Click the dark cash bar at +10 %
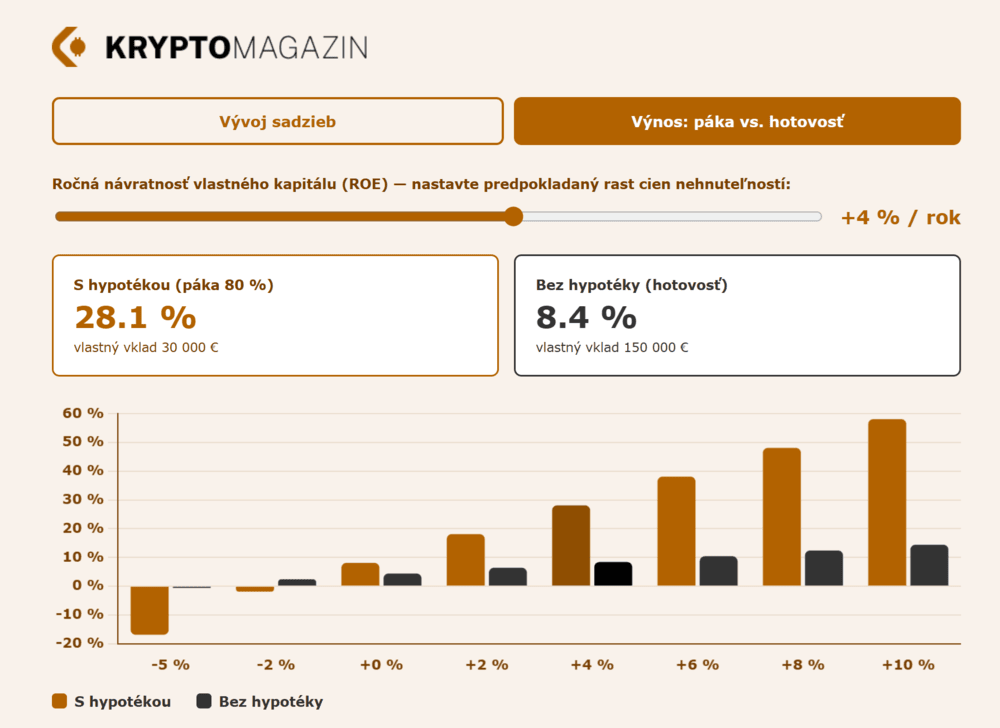 [x=929, y=565]
